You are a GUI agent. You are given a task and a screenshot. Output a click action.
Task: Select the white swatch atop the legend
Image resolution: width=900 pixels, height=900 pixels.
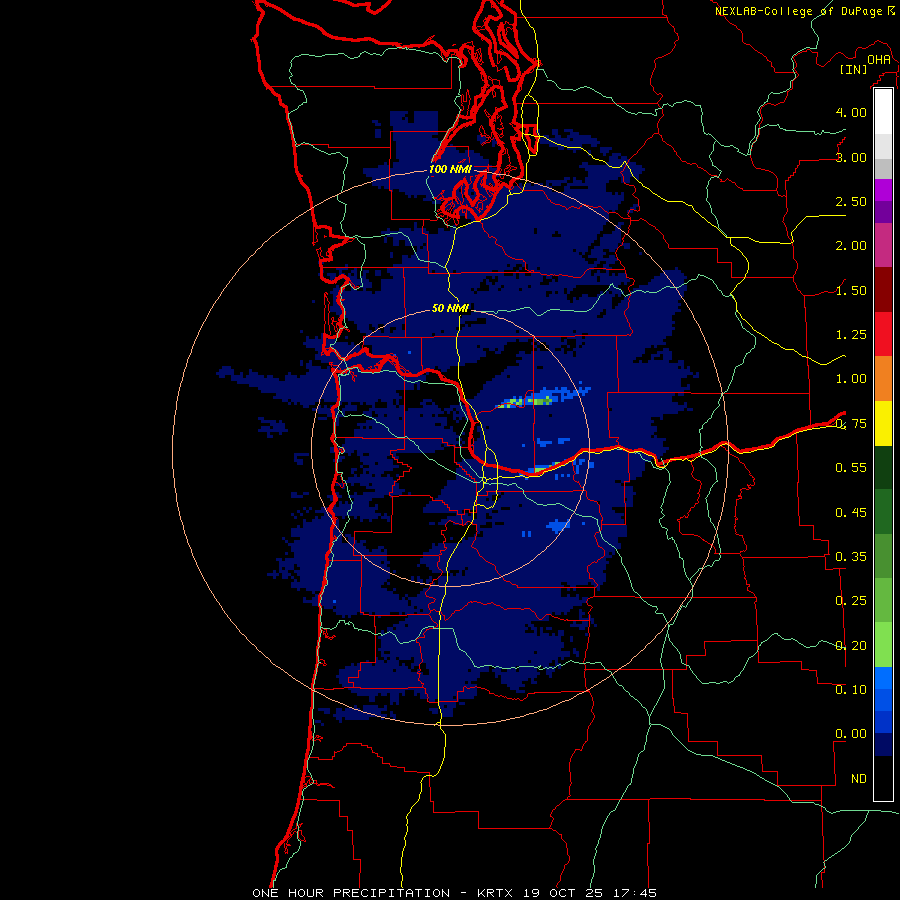click(883, 112)
